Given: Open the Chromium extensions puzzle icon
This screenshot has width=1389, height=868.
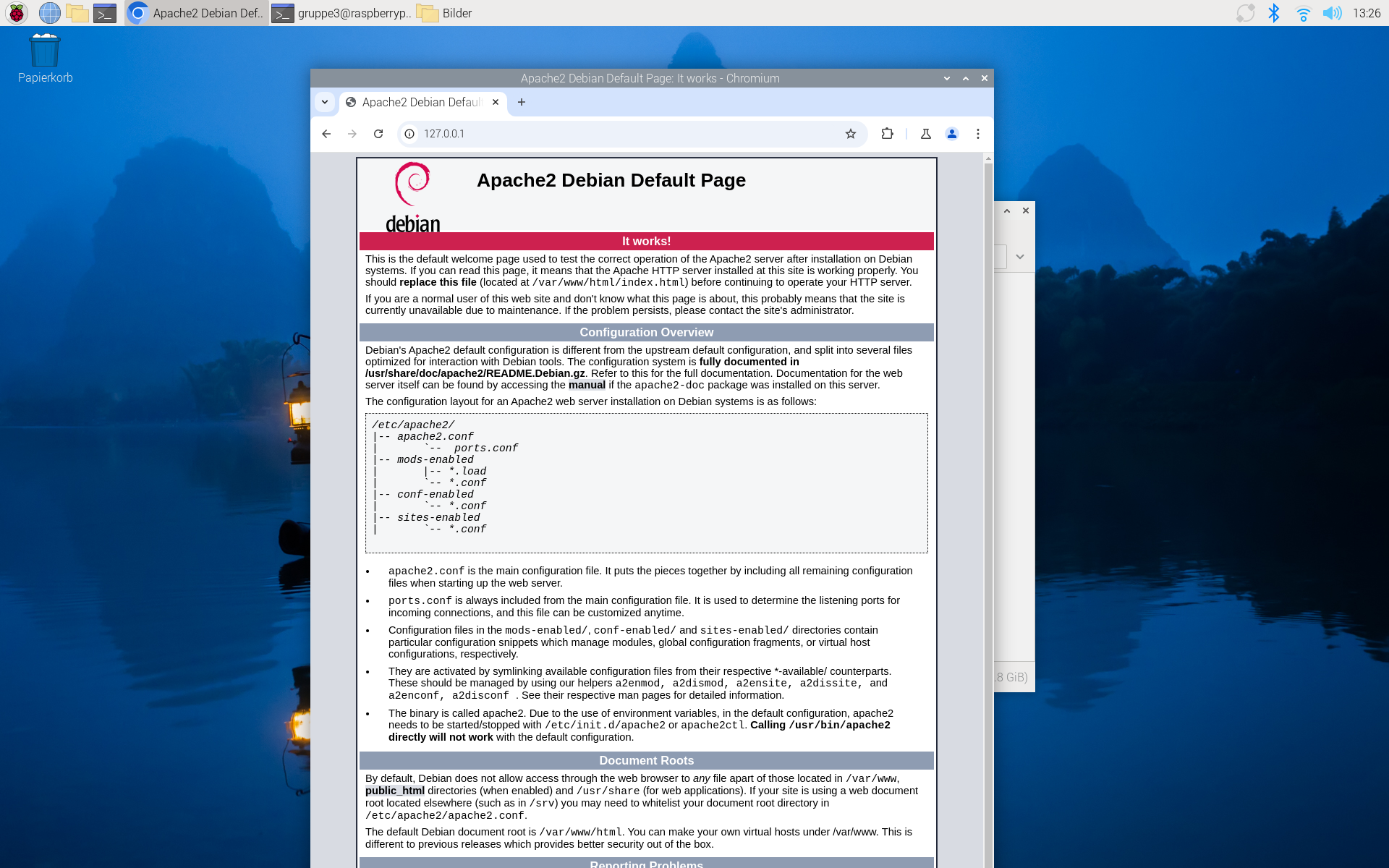Looking at the screenshot, I should 887,134.
